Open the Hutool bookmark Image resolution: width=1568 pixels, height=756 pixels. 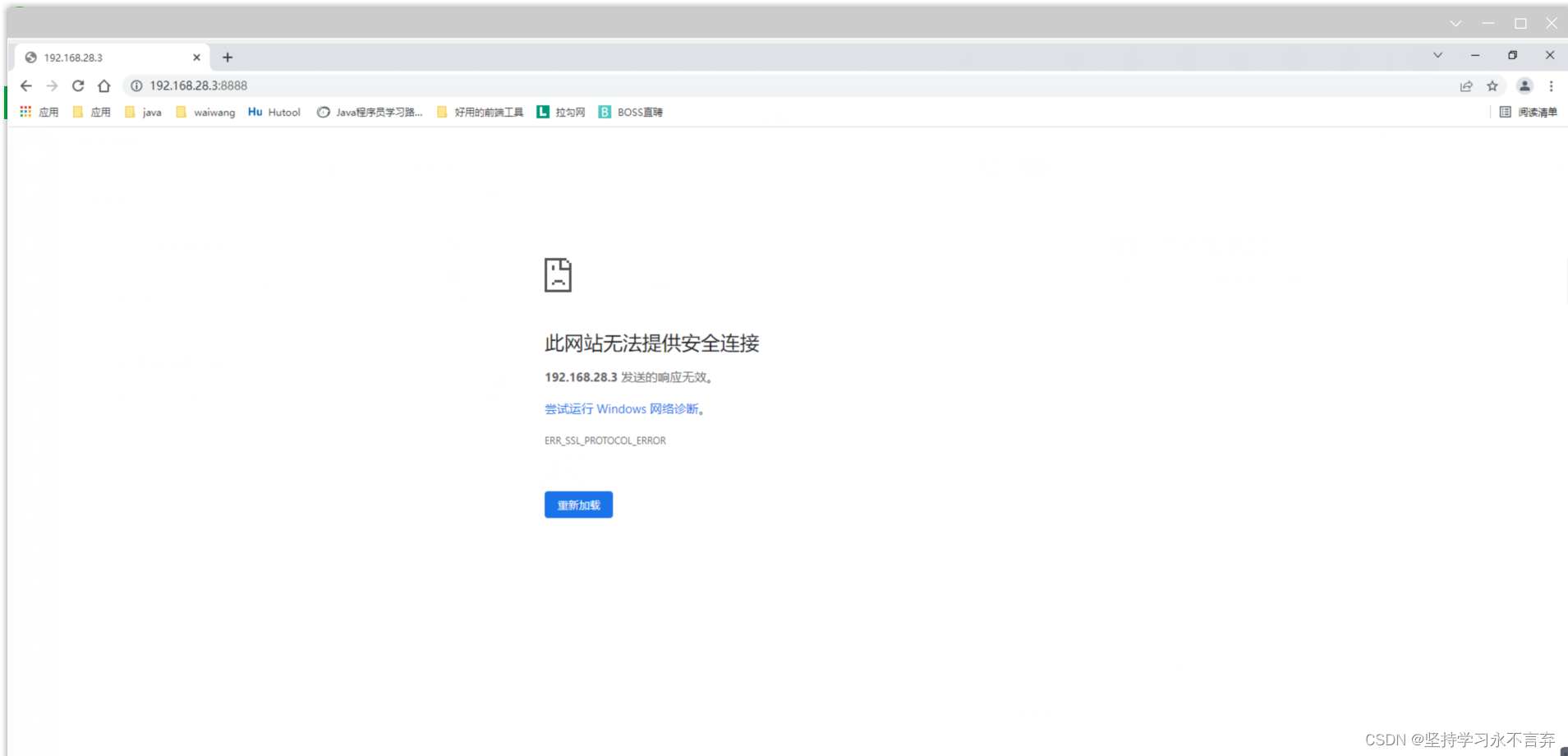pyautogui.click(x=274, y=112)
